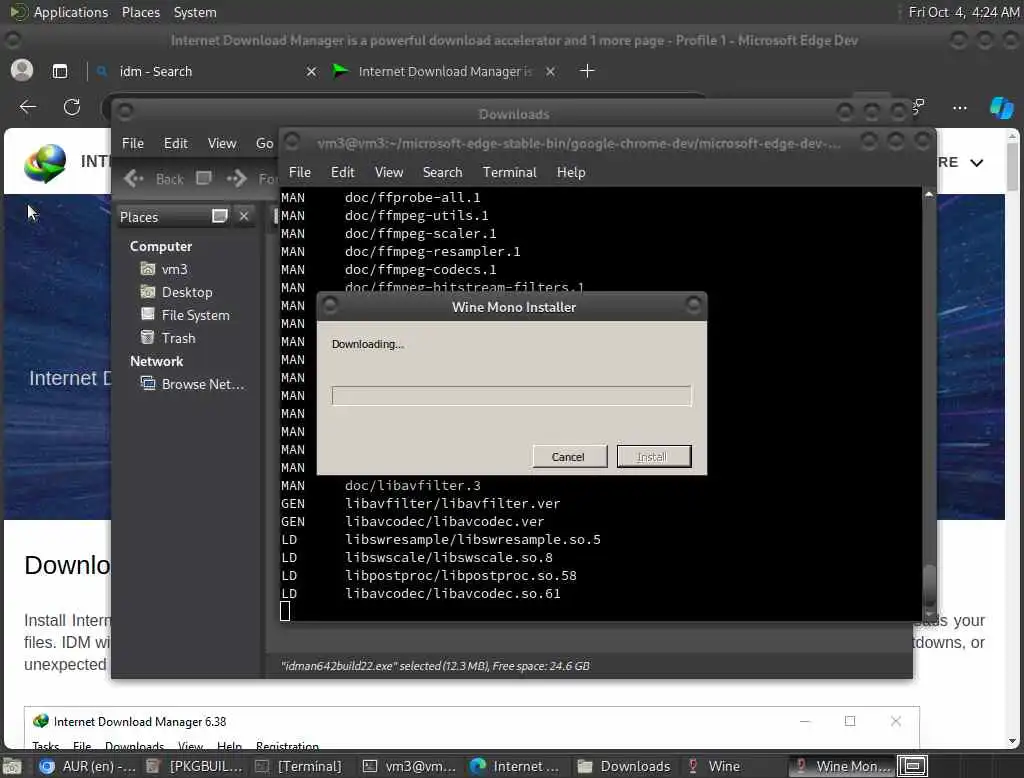Screen dimensions: 1024x778
Task: Reload the page in Edge
Action: 72,106
